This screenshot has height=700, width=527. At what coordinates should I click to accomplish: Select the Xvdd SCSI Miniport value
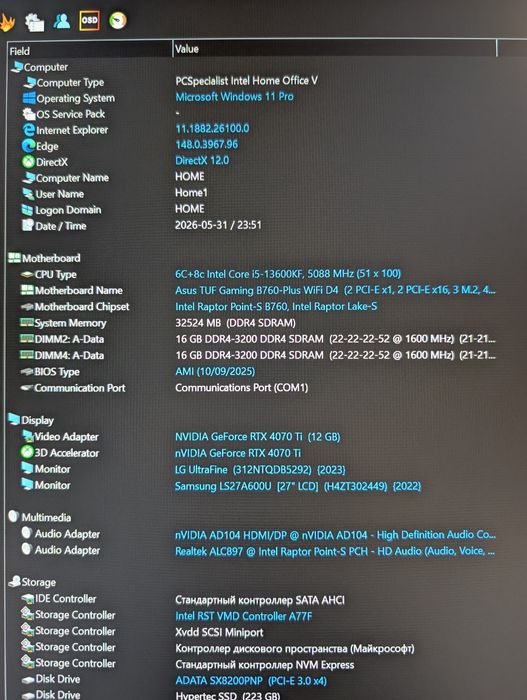point(219,632)
